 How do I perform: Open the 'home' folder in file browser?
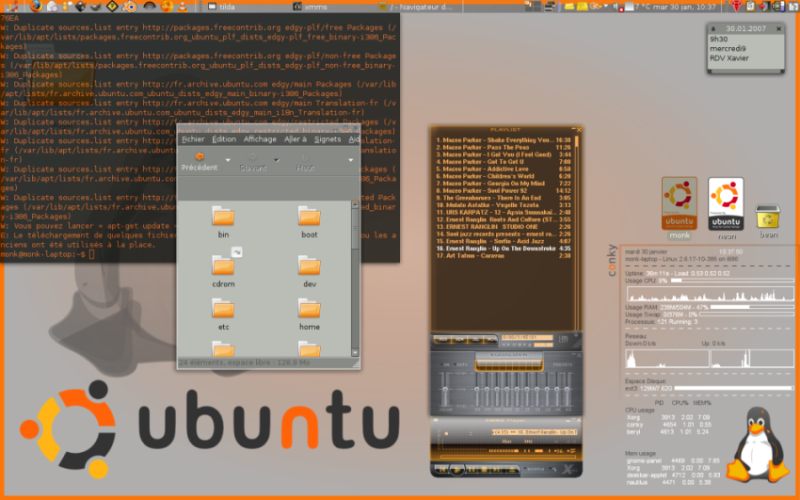tap(309, 314)
